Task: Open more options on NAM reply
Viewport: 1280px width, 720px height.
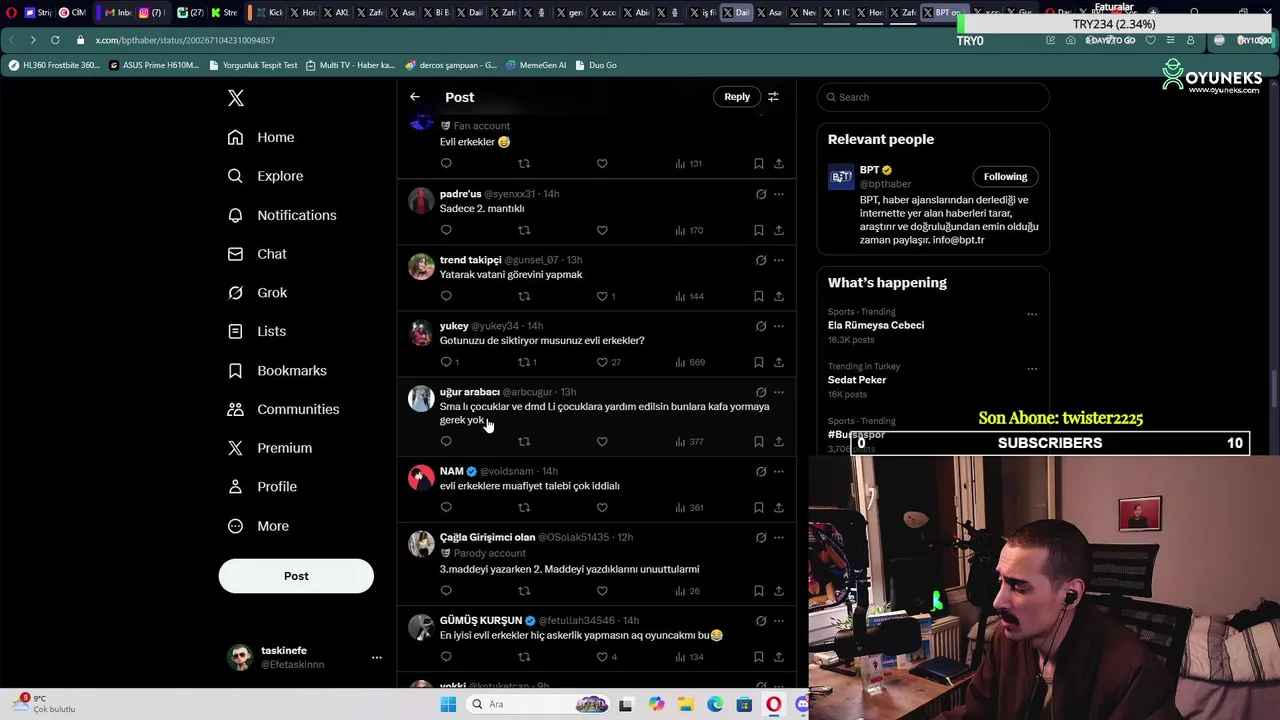Action: tap(779, 471)
